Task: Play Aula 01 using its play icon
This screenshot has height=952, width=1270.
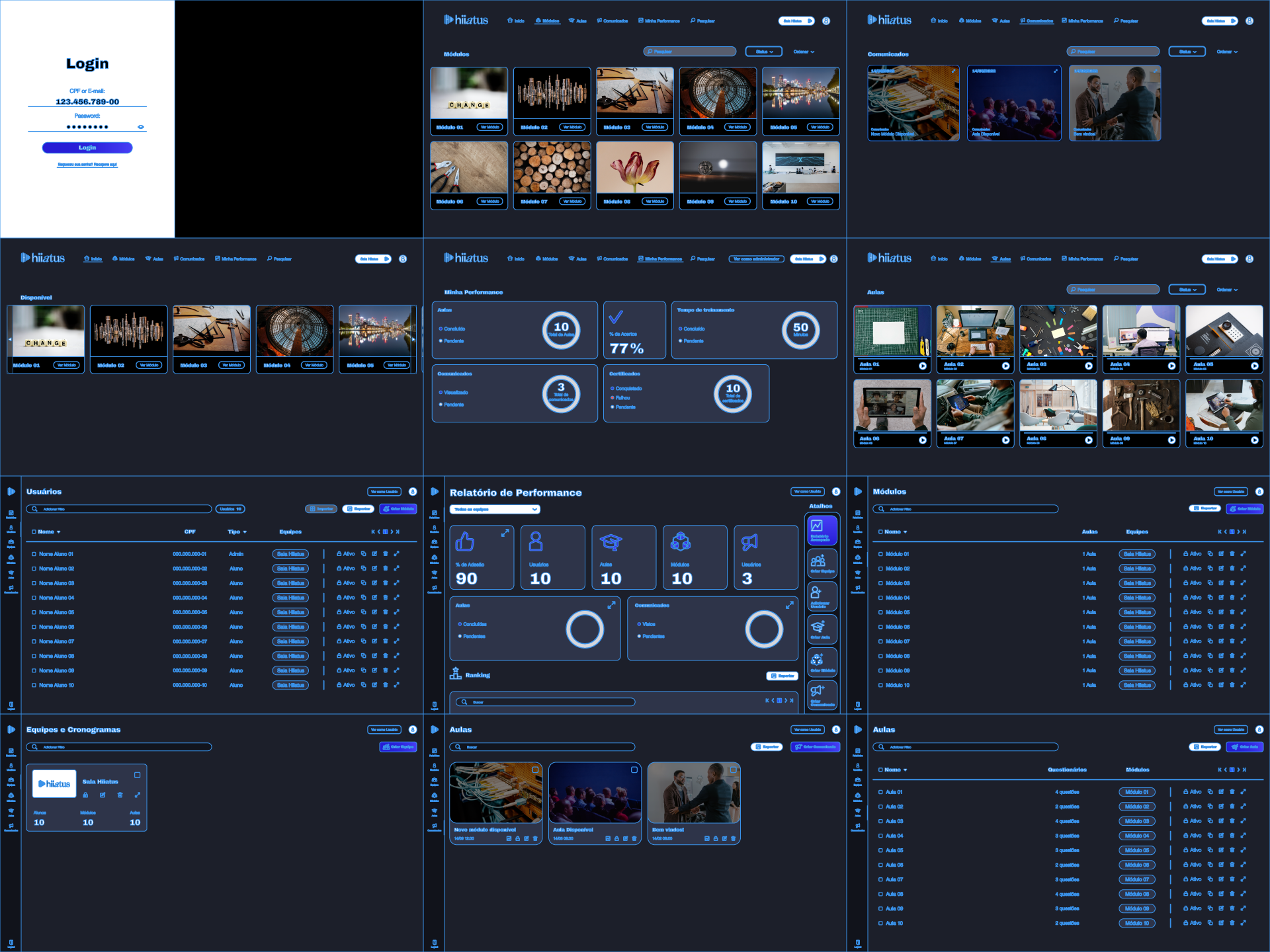Action: (x=923, y=366)
